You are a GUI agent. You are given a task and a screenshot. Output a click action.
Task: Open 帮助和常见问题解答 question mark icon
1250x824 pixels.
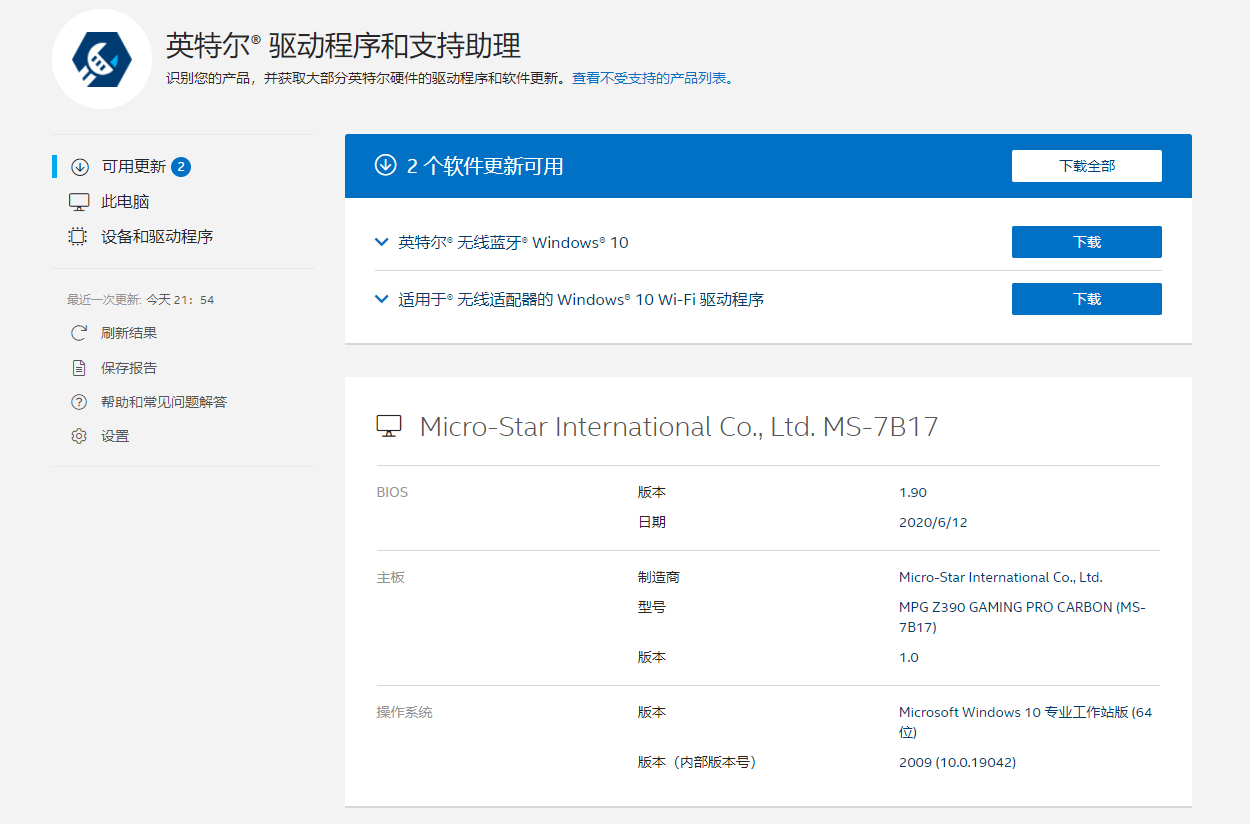point(79,401)
